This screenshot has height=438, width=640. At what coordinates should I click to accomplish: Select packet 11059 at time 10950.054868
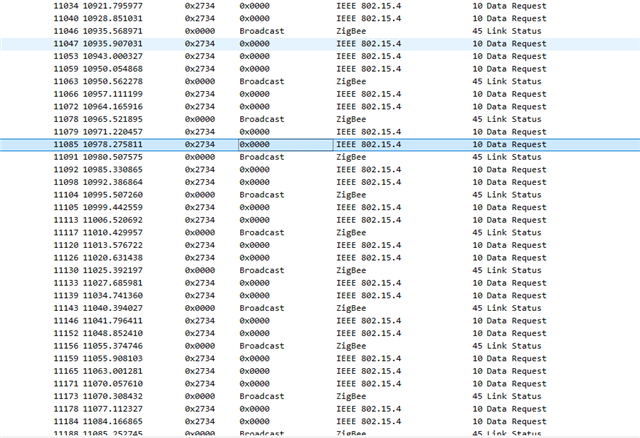click(x=320, y=69)
